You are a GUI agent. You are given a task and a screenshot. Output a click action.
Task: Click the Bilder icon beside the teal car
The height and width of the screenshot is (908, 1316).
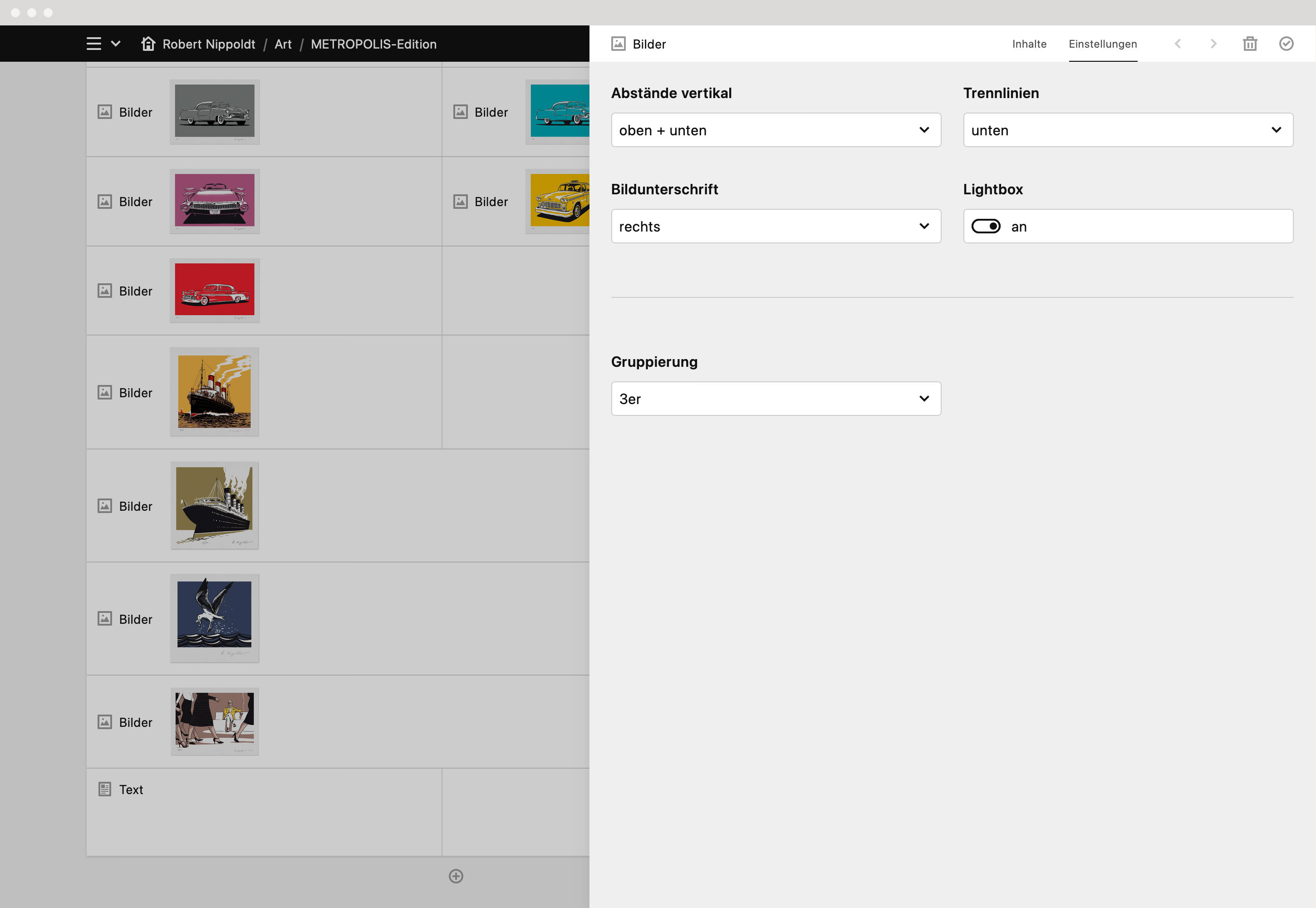(460, 112)
